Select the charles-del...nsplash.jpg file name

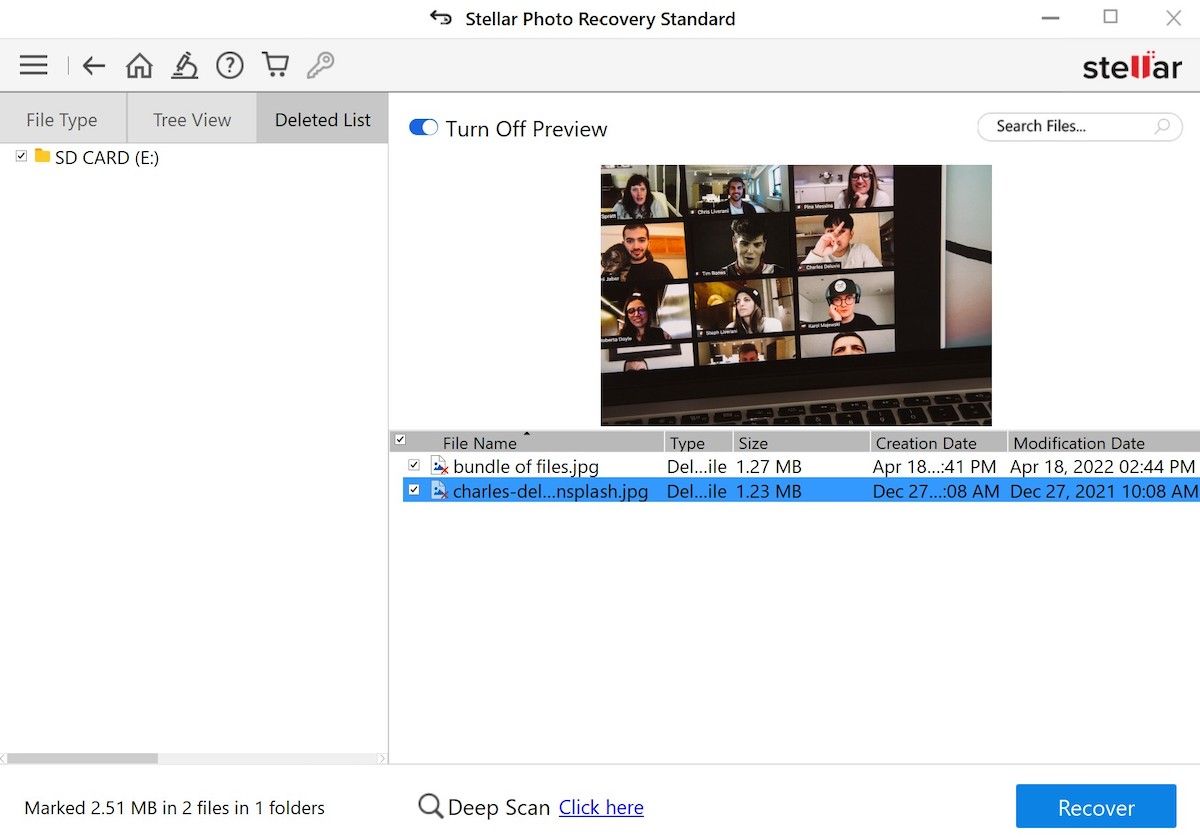click(550, 491)
